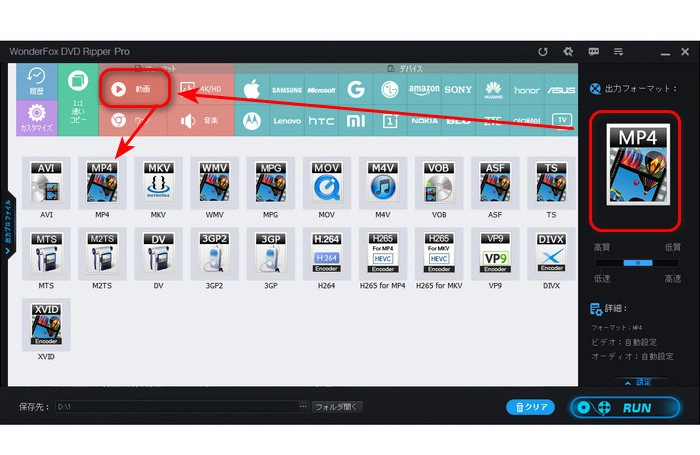This screenshot has width=700, height=455.
Task: Open the settings gear in title bar
Action: (x=568, y=52)
